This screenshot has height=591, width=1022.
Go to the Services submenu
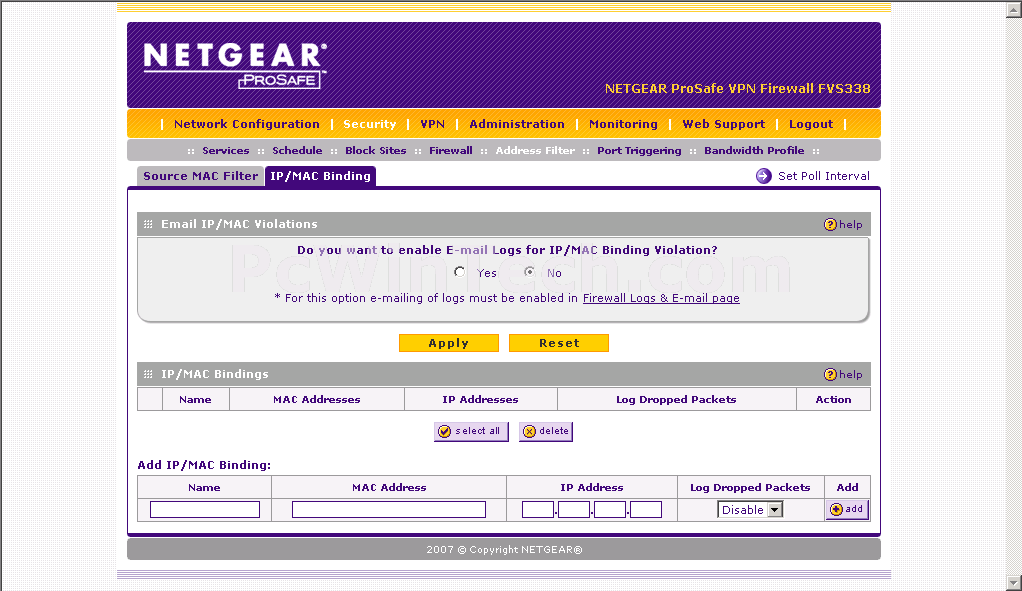click(x=226, y=151)
